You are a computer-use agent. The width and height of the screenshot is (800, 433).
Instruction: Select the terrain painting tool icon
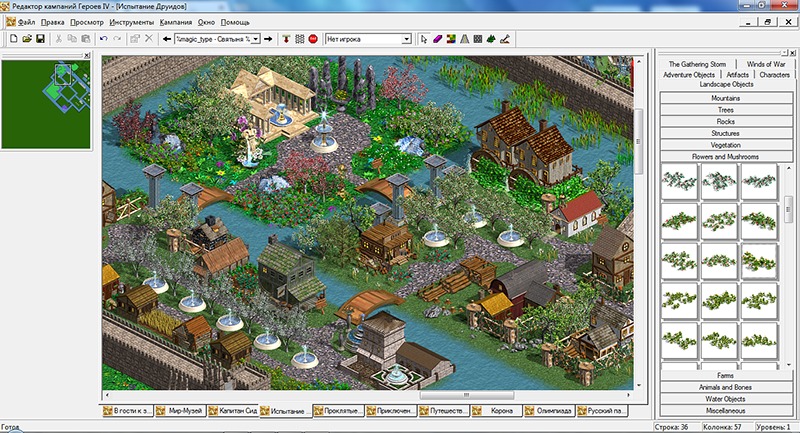click(x=451, y=39)
